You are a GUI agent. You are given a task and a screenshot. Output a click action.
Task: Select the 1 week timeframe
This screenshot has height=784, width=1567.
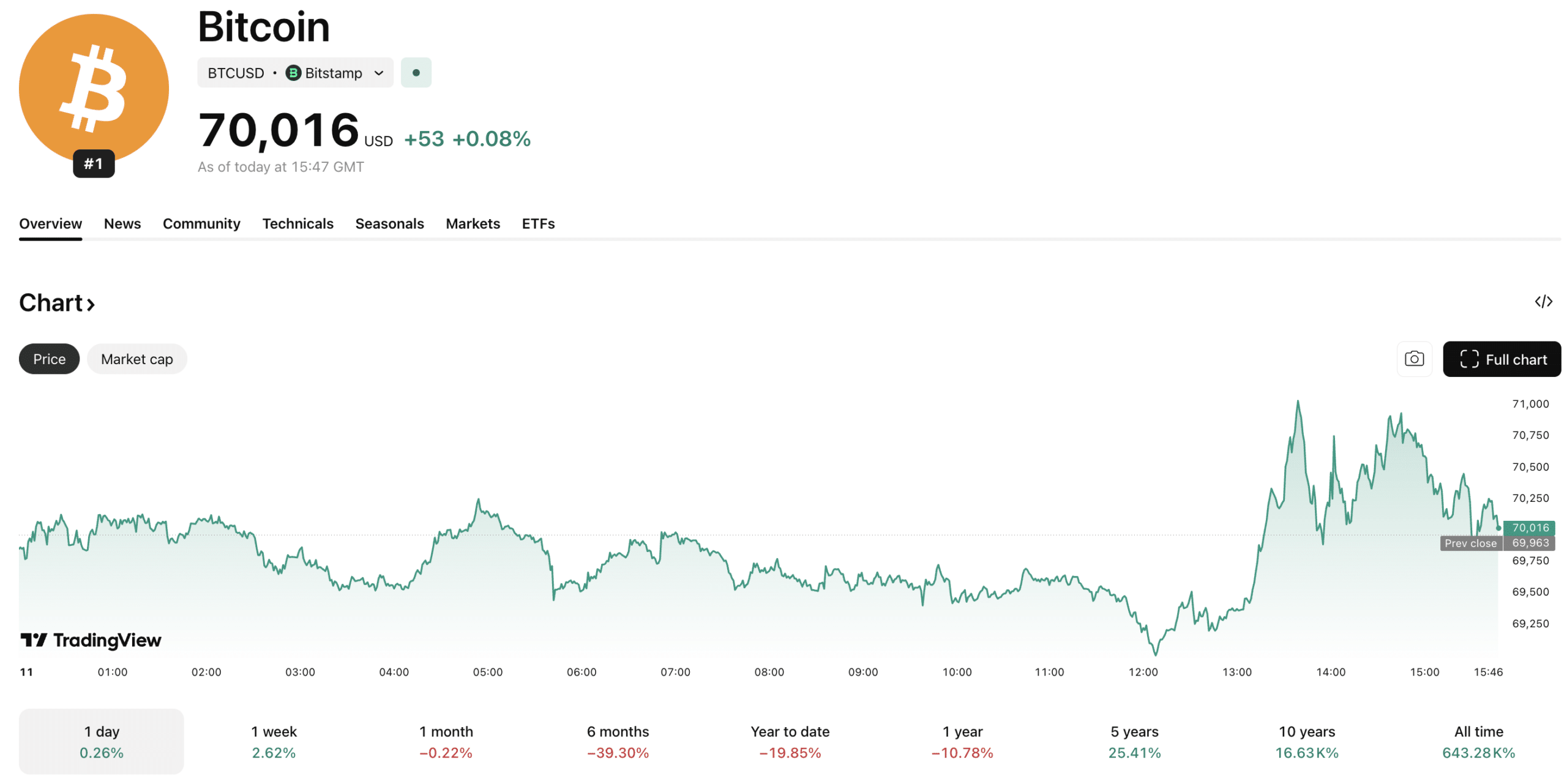(273, 741)
